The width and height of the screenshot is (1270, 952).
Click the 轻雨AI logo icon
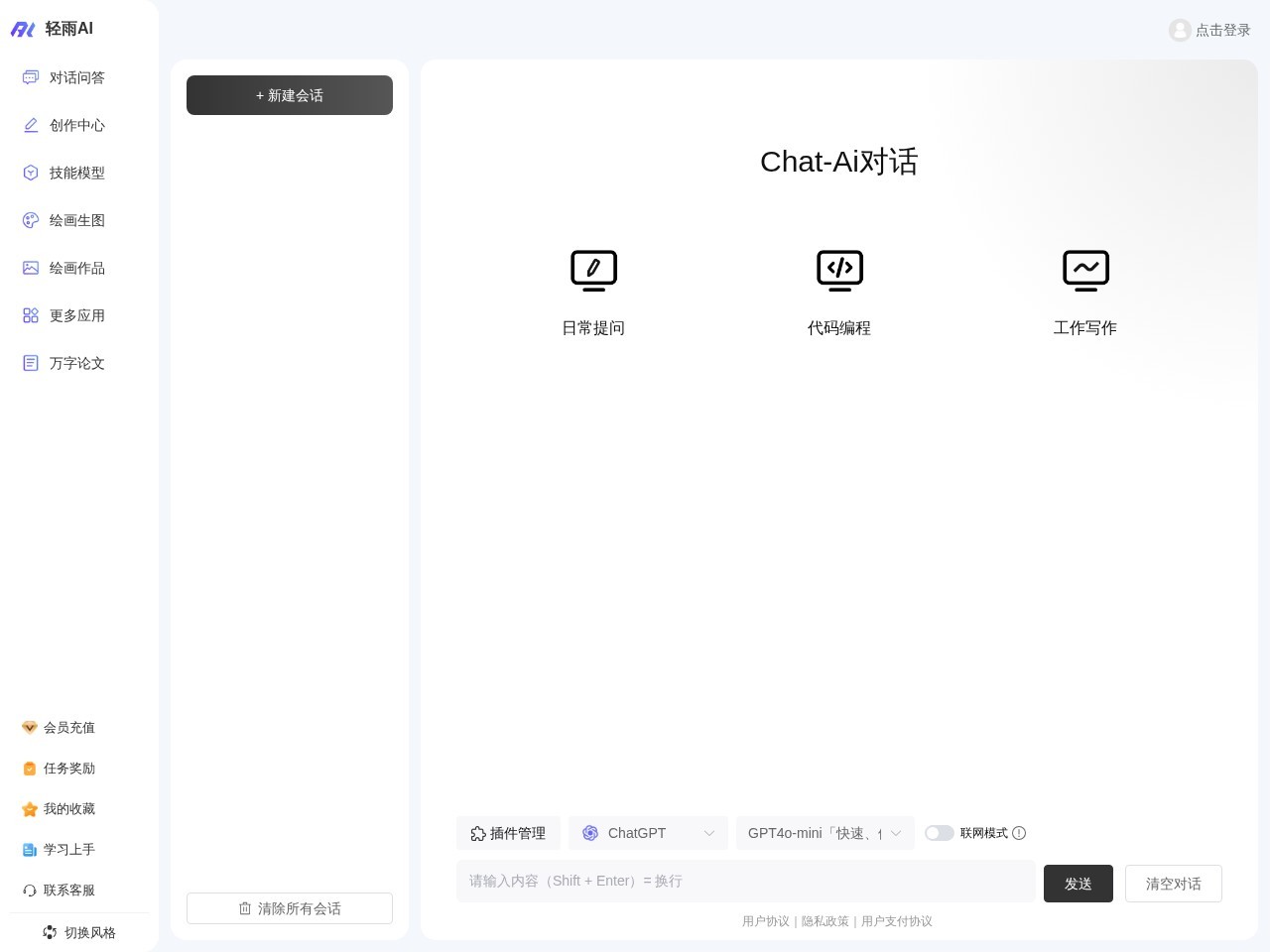pos(23,30)
